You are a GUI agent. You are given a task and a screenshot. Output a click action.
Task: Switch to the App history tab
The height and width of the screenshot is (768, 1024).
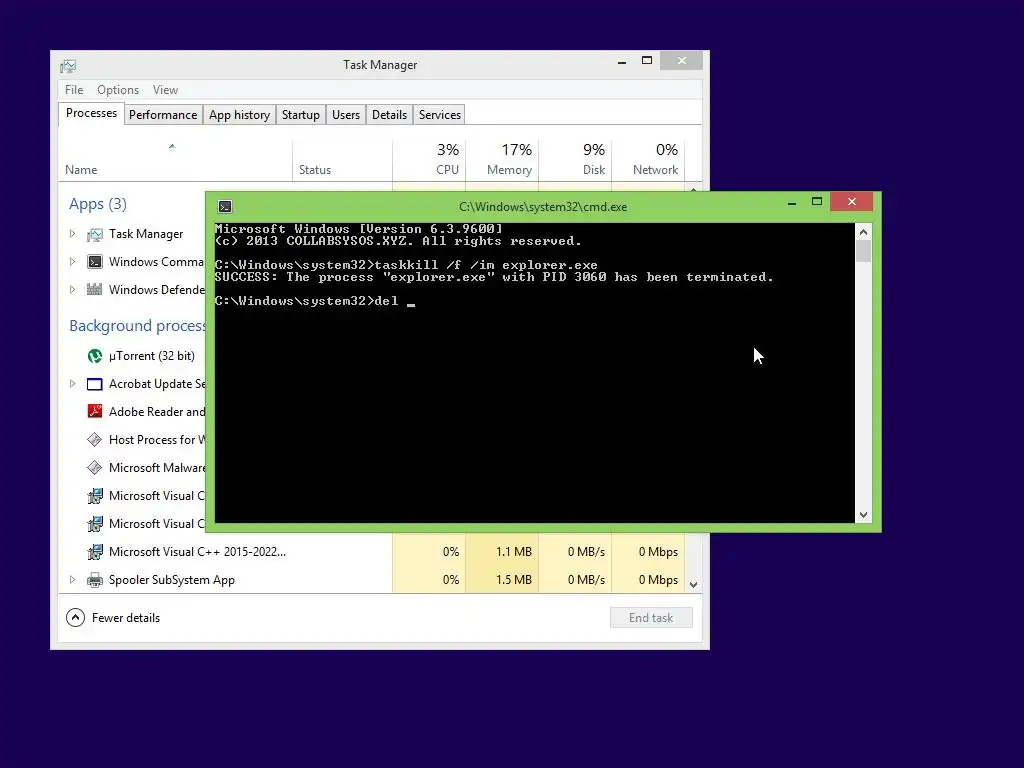[240, 115]
